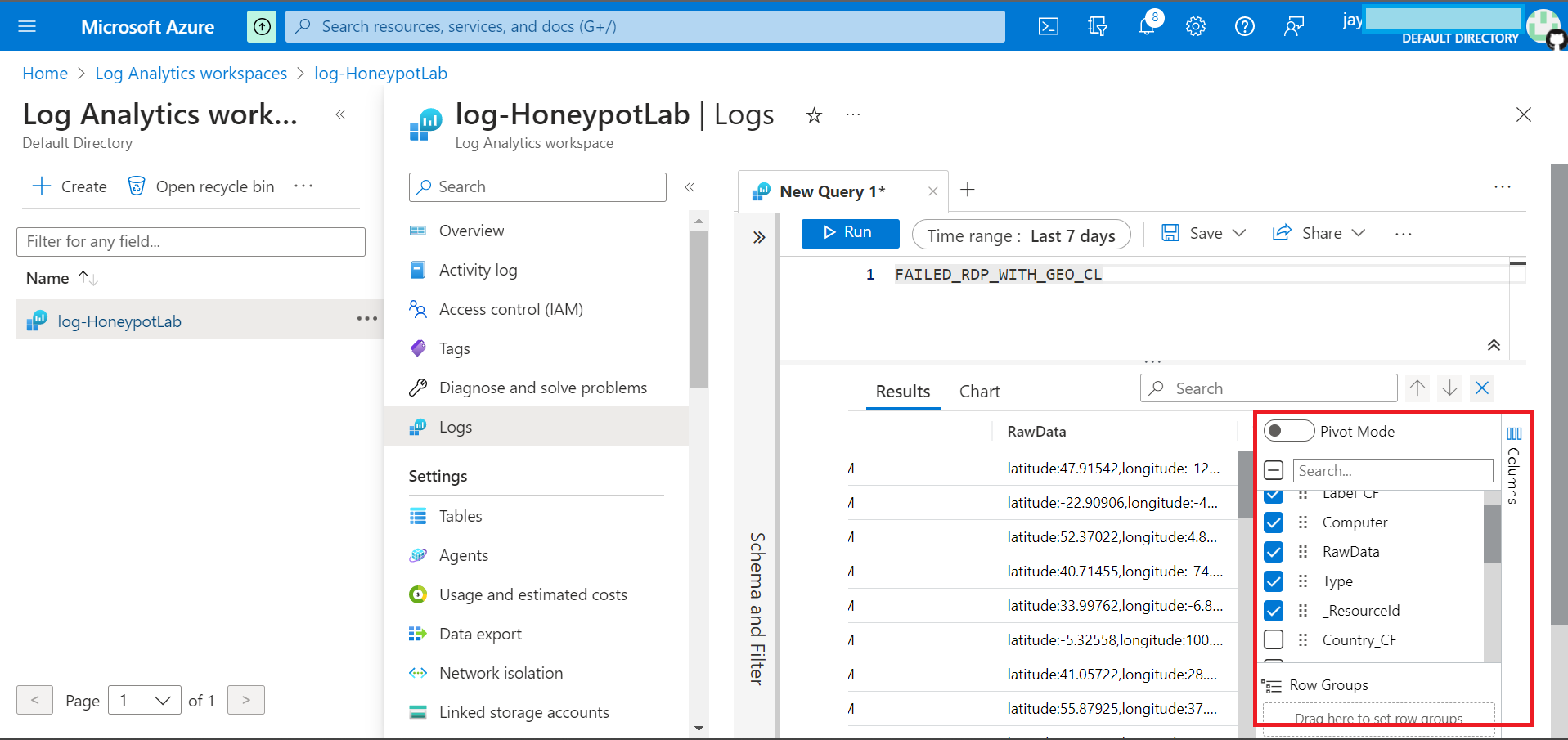
Task: Open the ellipsis menu for log-HoneypotLab row
Action: coord(367,318)
